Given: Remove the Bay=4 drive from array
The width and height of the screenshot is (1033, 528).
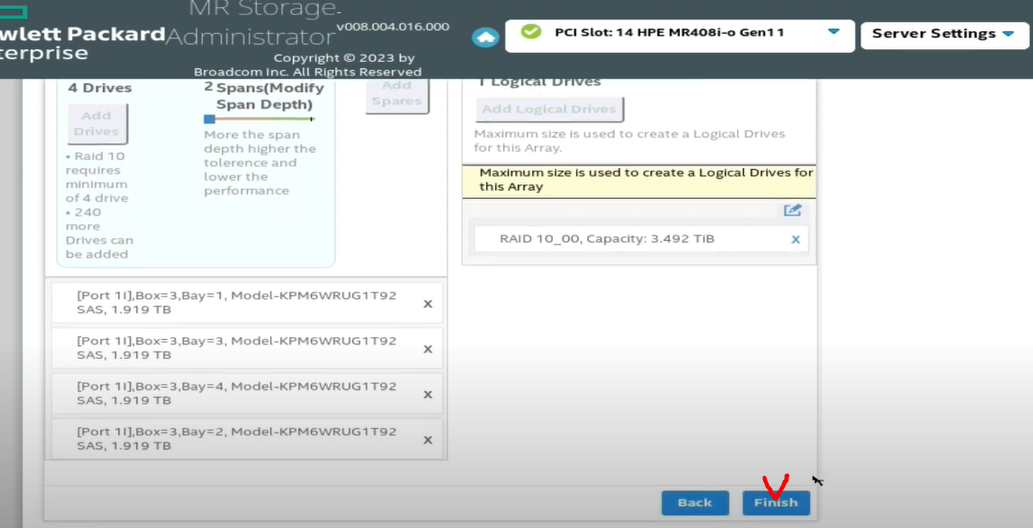Looking at the screenshot, I should 428,395.
